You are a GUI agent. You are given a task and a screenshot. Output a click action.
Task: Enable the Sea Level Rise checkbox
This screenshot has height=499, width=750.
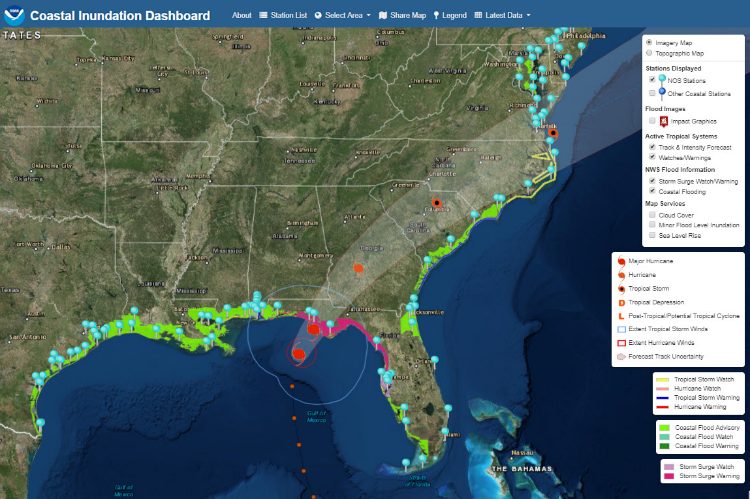[x=652, y=234]
